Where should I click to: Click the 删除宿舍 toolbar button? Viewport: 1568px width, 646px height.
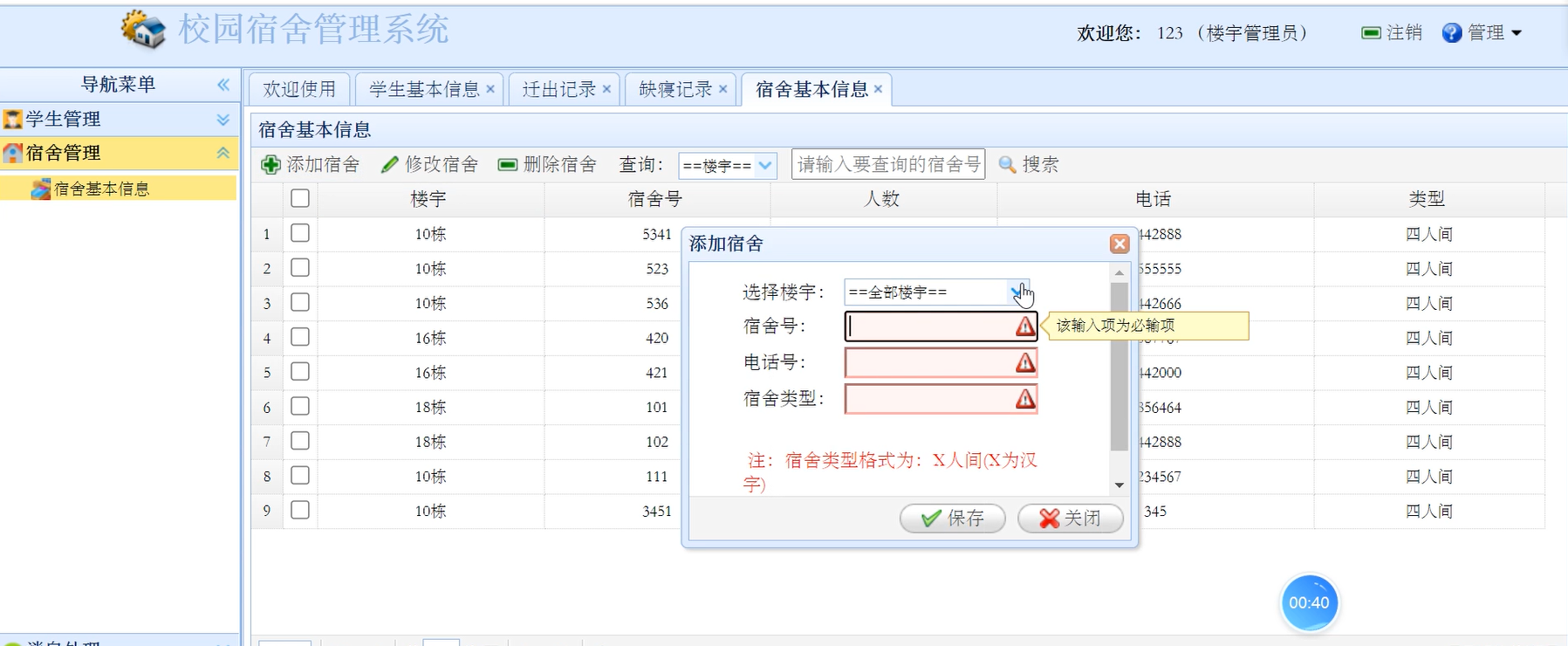pyautogui.click(x=547, y=165)
